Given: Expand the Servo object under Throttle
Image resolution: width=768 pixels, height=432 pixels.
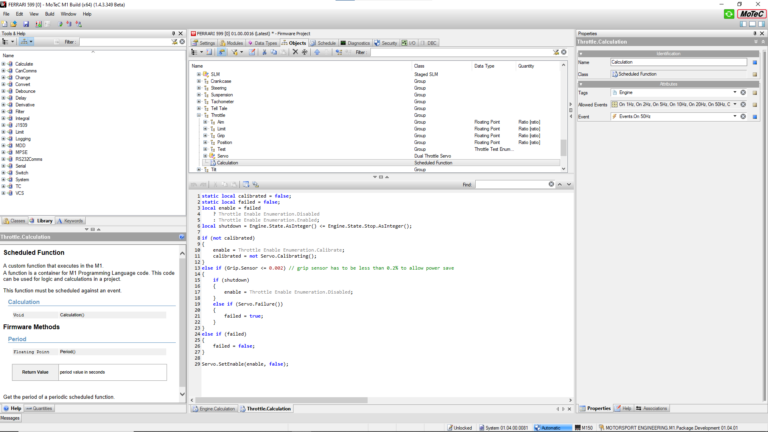Looking at the screenshot, I should click(205, 156).
